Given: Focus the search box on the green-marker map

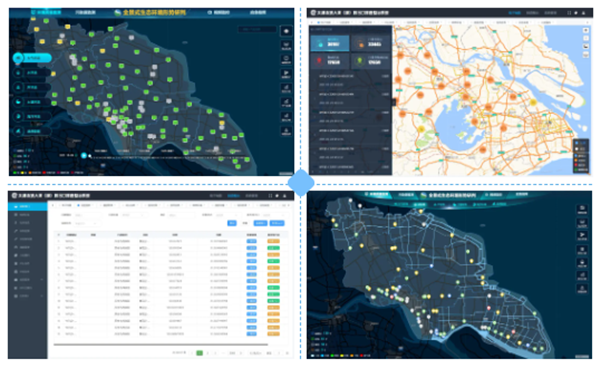Looking at the screenshot, I should coord(257,29).
